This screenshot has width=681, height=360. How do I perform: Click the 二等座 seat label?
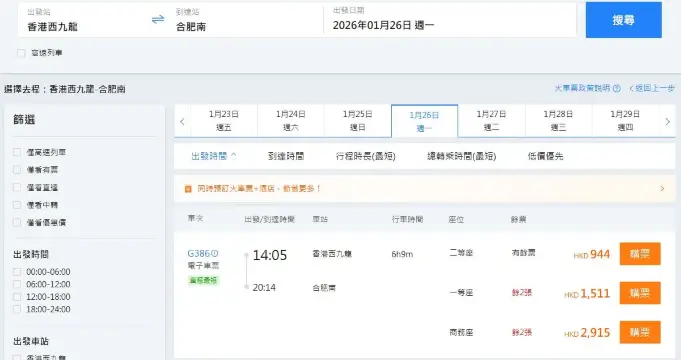click(461, 253)
